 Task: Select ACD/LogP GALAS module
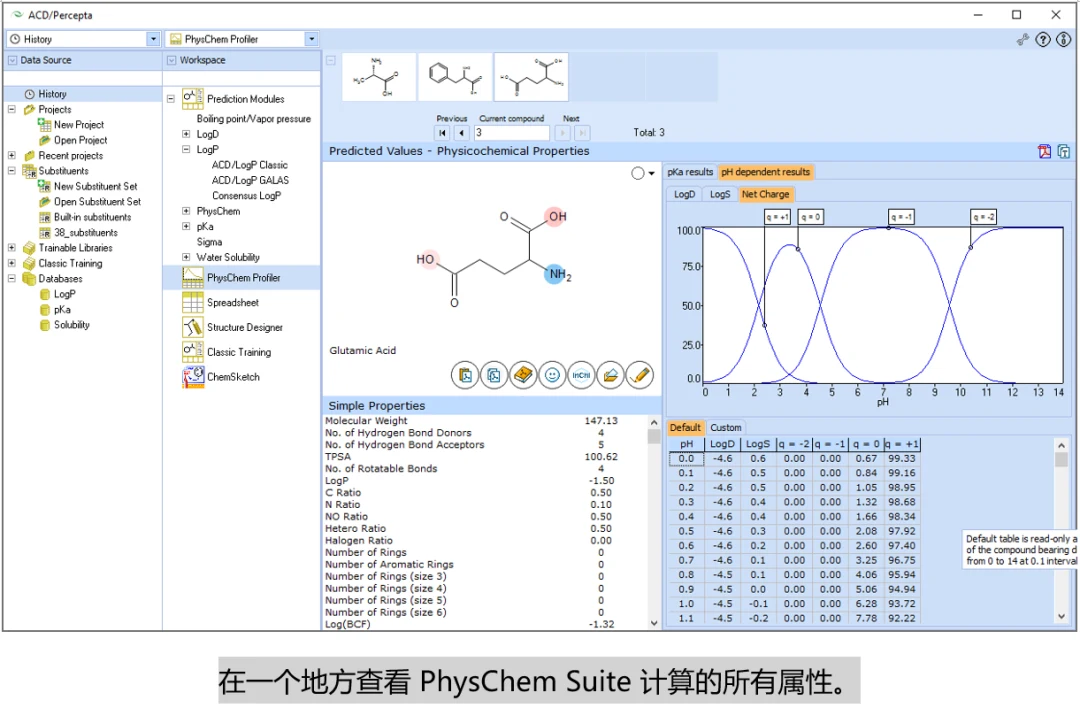[x=250, y=180]
